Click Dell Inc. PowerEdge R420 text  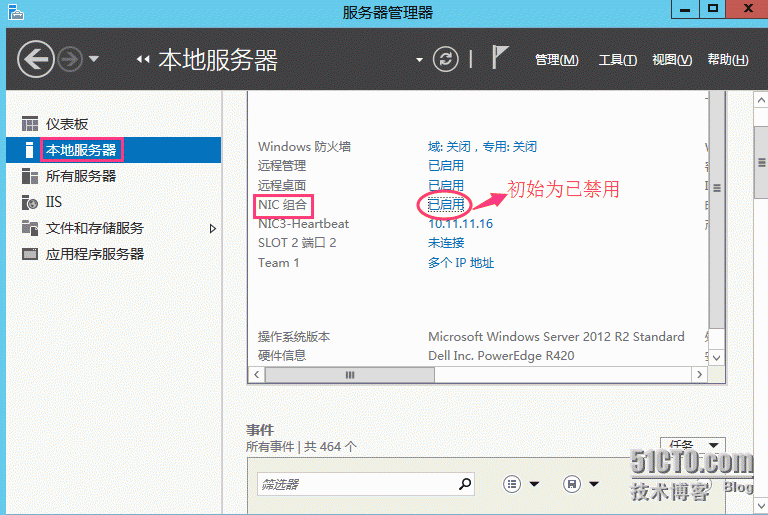click(501, 356)
